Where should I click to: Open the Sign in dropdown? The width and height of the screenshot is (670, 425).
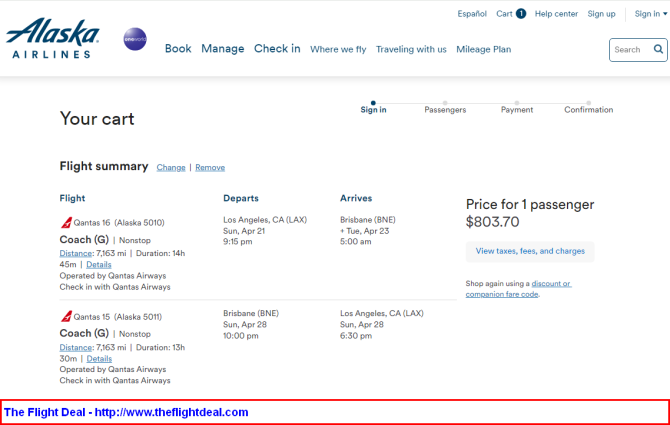(650, 14)
